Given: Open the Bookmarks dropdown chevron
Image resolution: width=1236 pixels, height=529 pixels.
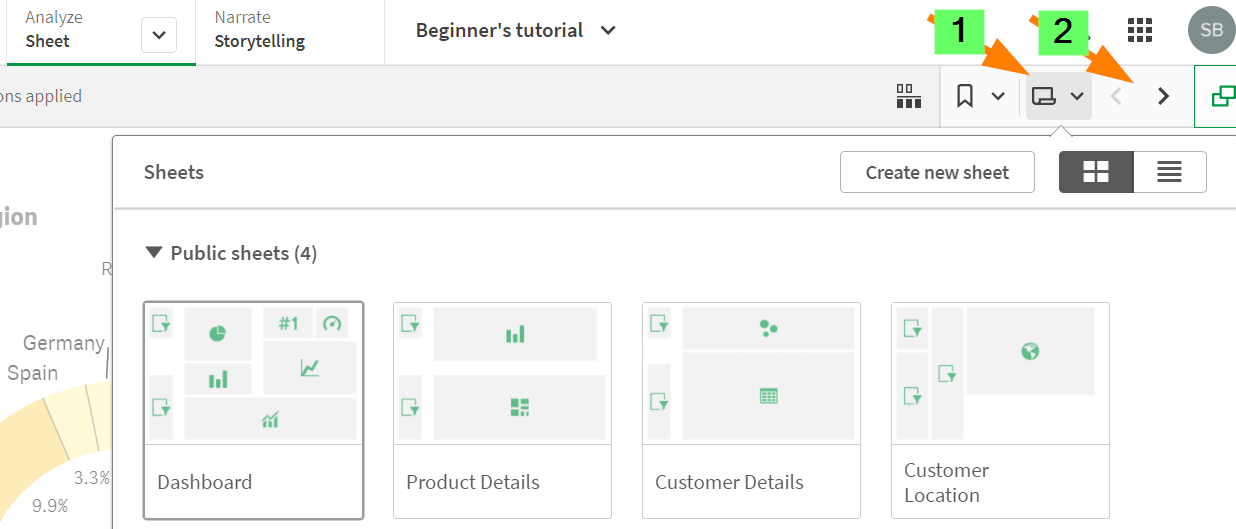Looking at the screenshot, I should point(998,96).
